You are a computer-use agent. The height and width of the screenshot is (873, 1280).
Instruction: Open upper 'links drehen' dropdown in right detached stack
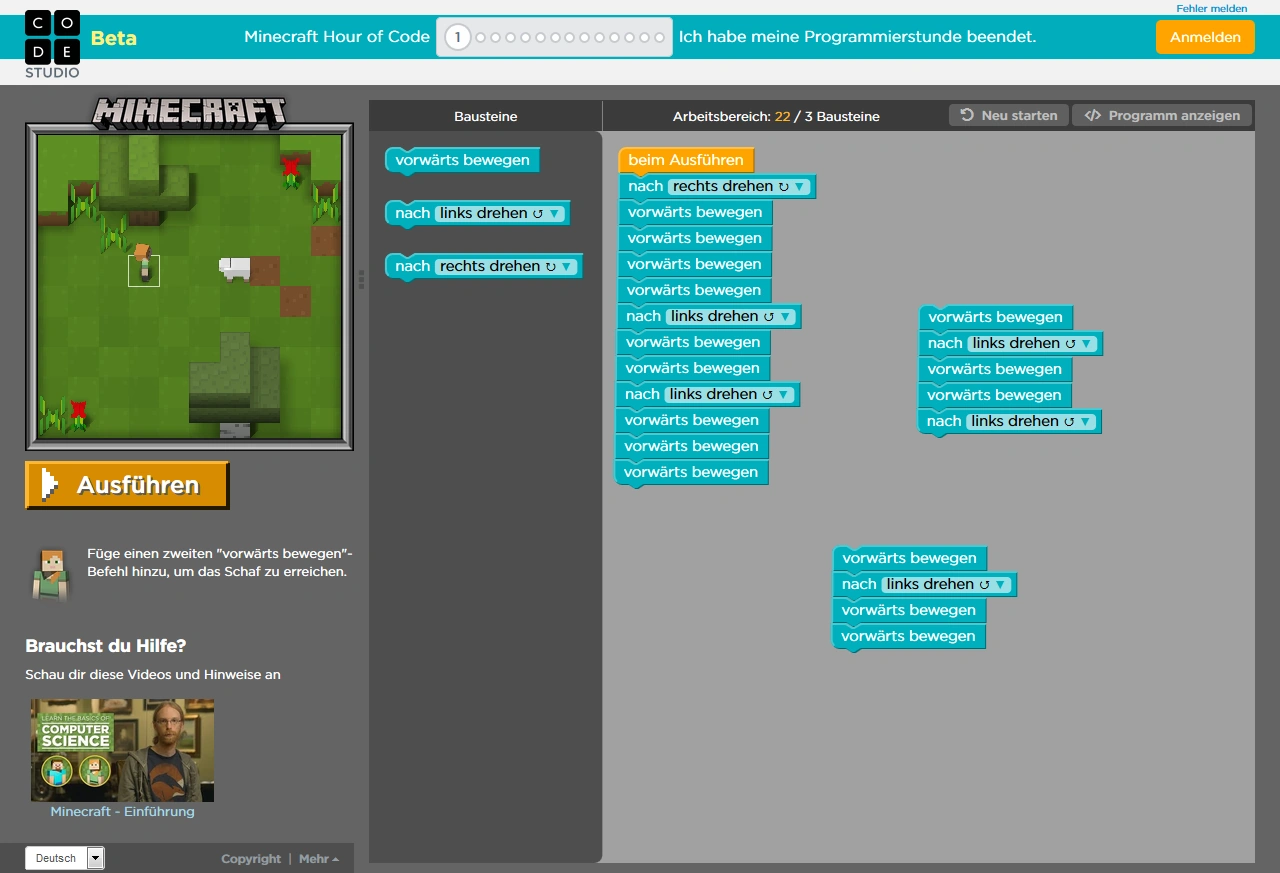[x=1032, y=343]
